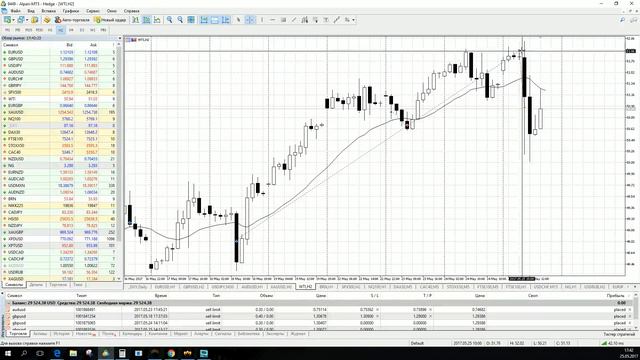Select H4 timeframe
This screenshot has height=360, width=640.
71,30
